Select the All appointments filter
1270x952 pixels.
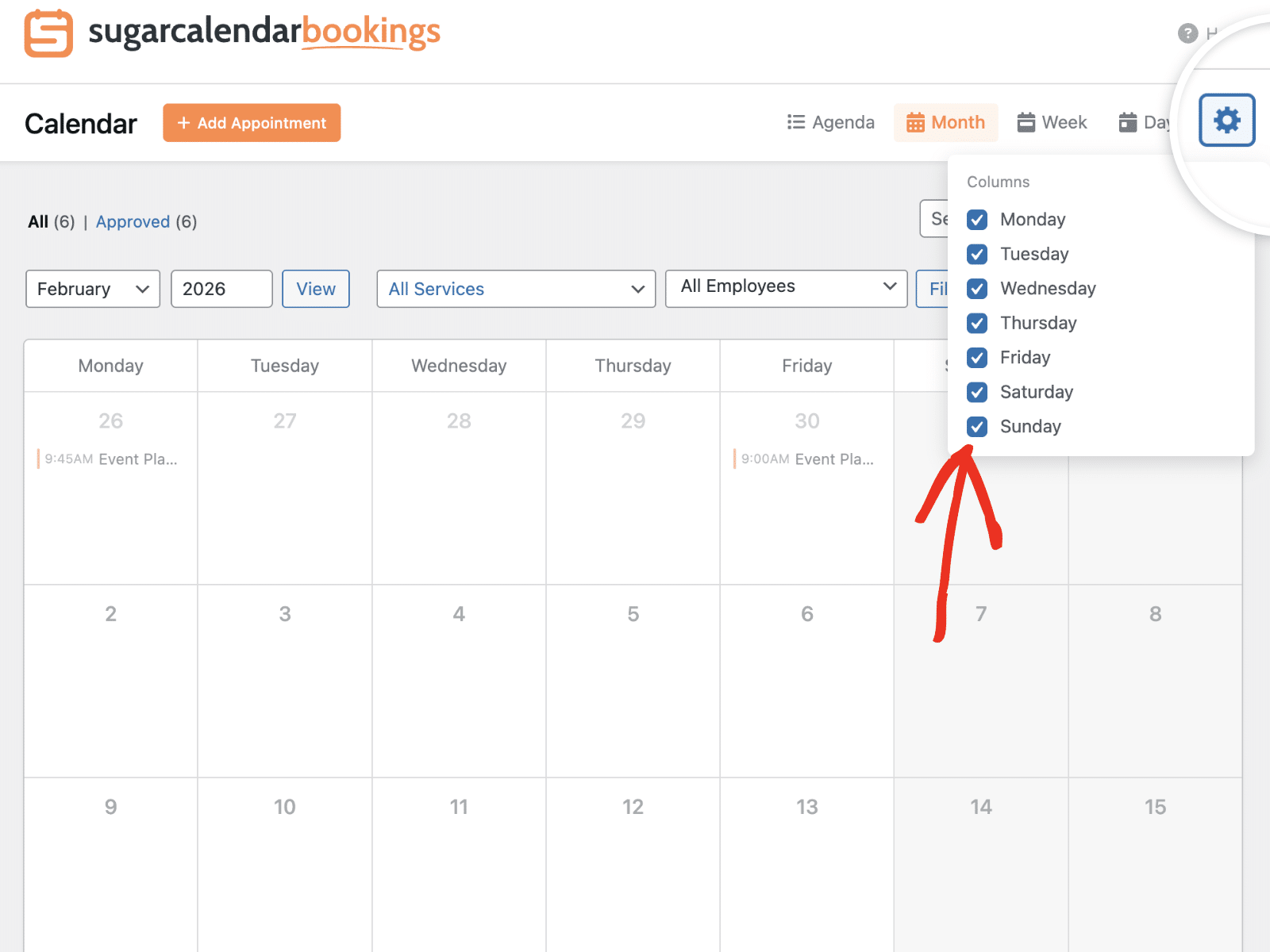tap(39, 221)
